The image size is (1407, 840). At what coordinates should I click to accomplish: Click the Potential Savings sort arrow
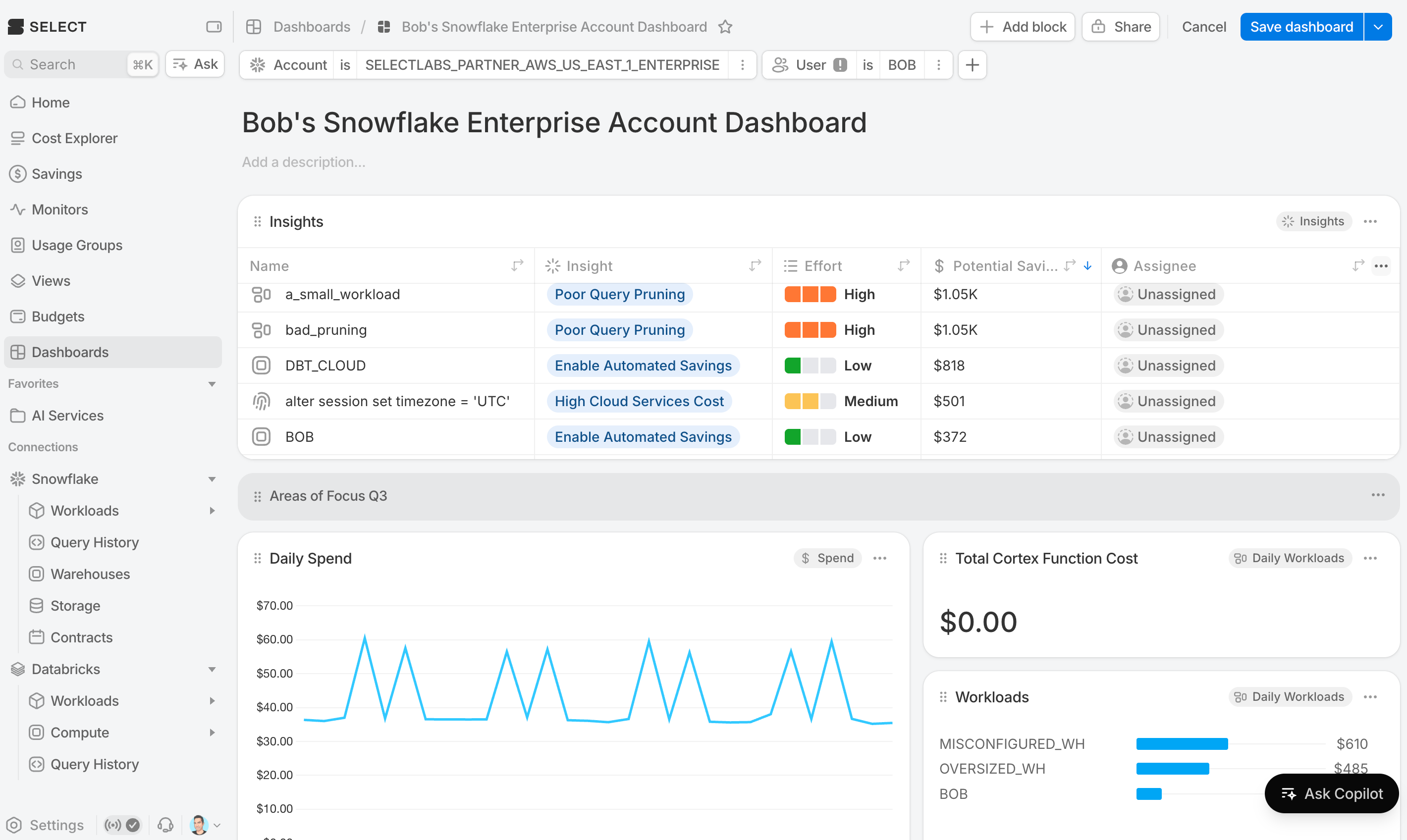pos(1087,265)
